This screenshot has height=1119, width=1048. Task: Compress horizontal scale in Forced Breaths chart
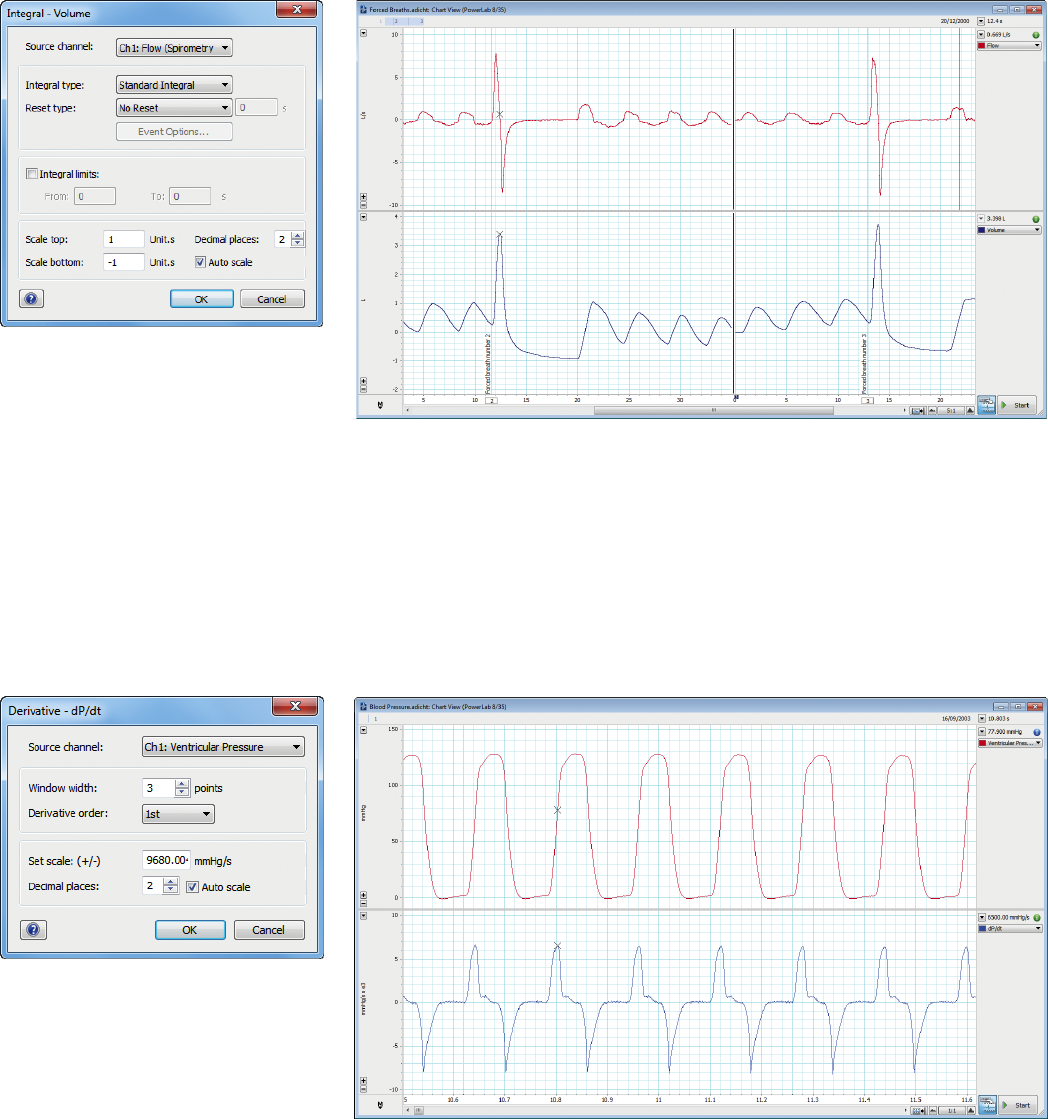click(932, 410)
